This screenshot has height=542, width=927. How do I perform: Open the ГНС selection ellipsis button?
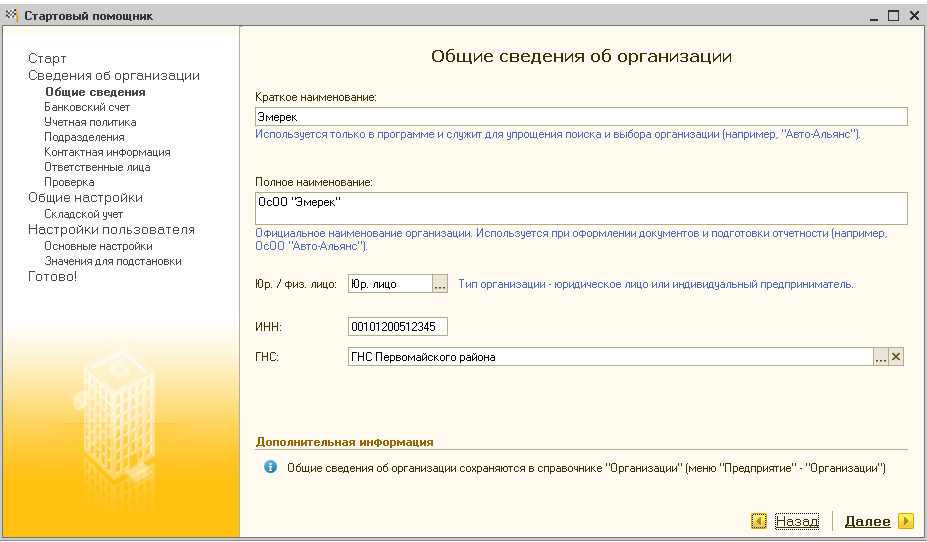point(881,357)
